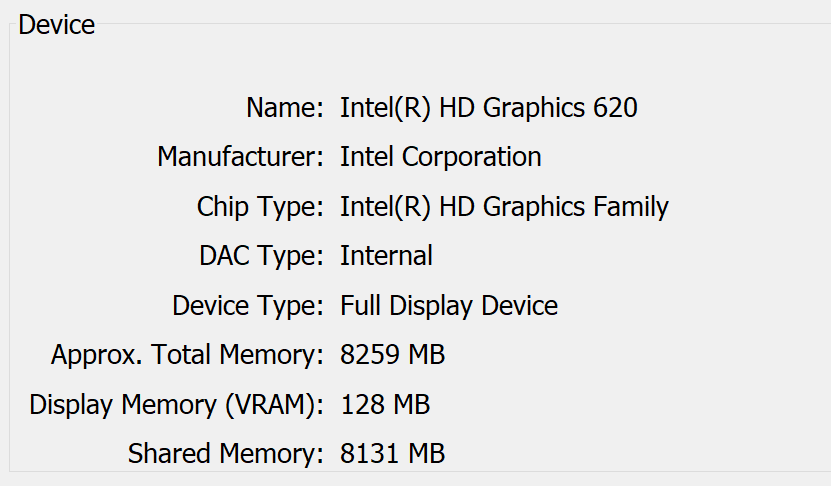Select the Manufacturer label
Screen dimensions: 831x486
[241, 157]
